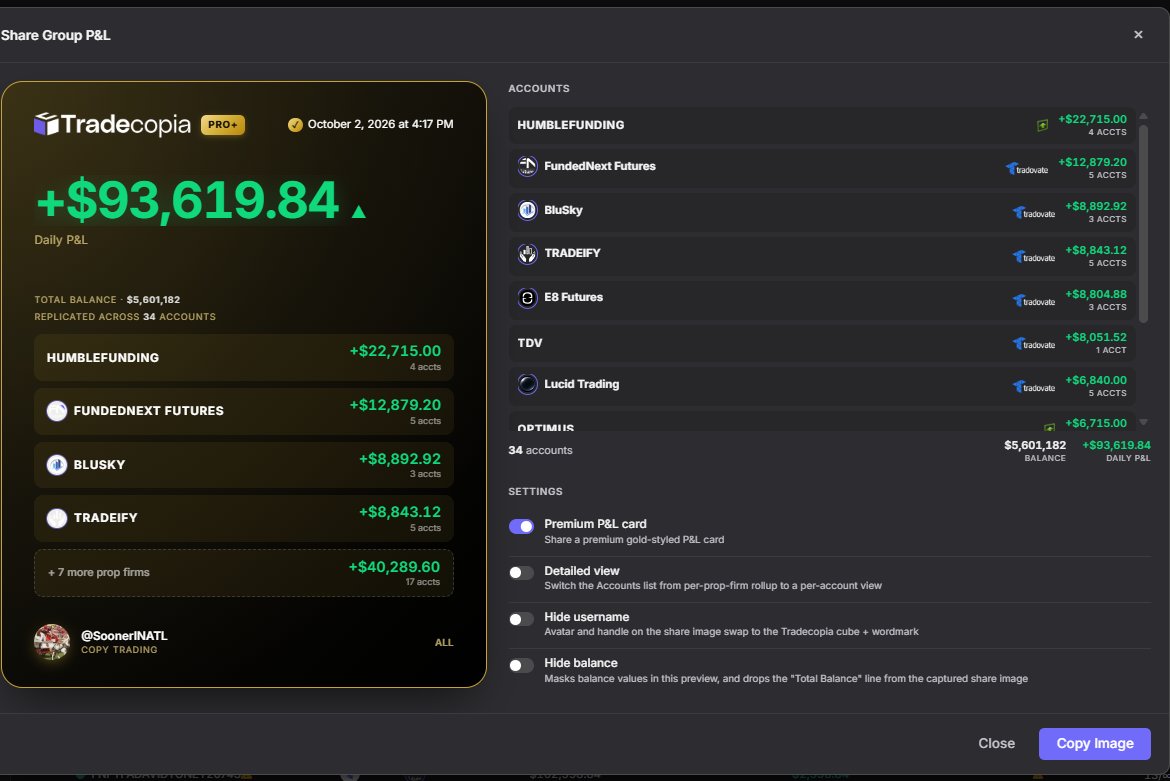Click the gold verified checkmark beside the date
This screenshot has height=781, width=1170.
[295, 125]
